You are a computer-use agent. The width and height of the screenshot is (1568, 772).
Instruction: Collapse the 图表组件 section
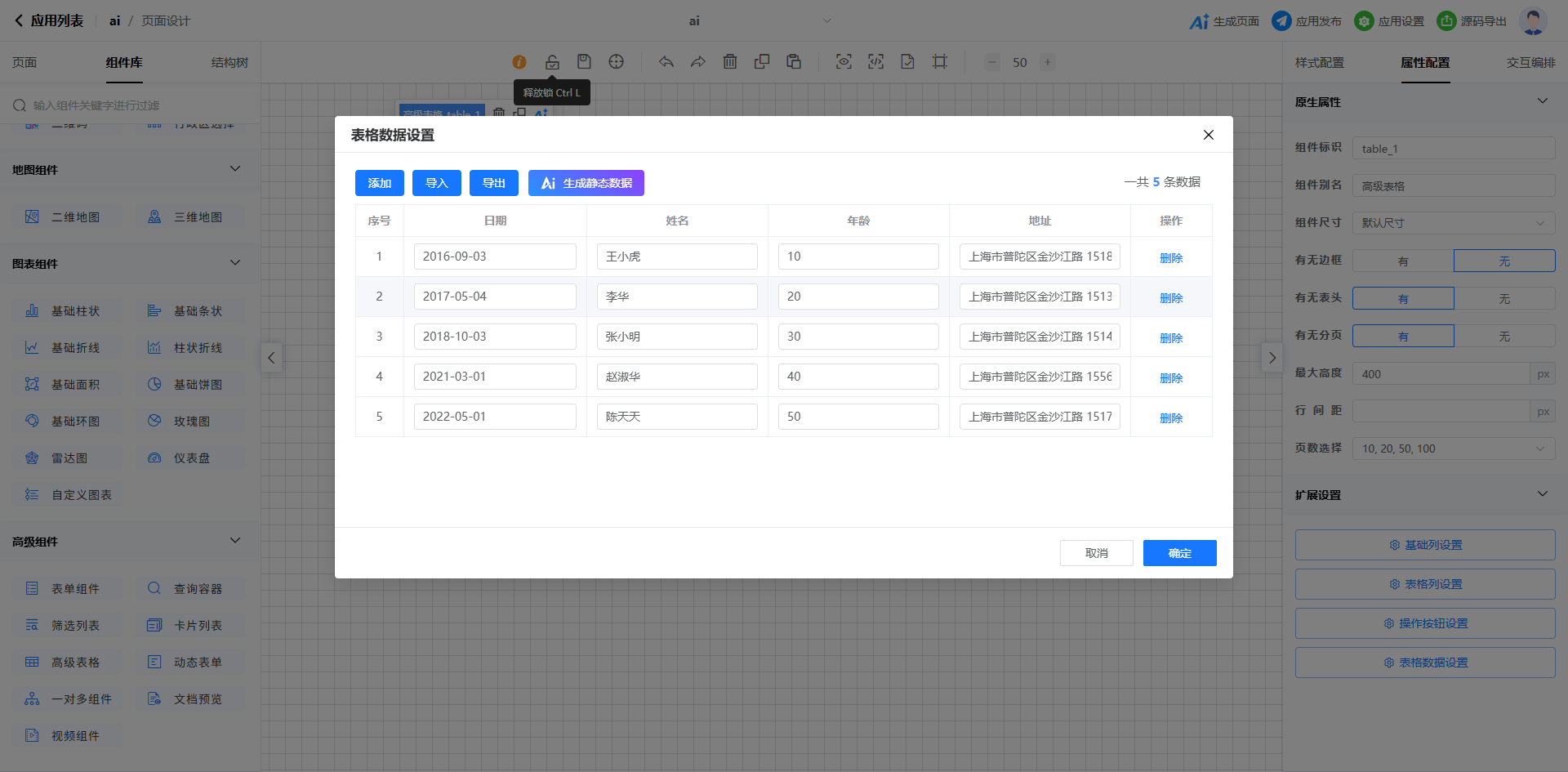(235, 263)
